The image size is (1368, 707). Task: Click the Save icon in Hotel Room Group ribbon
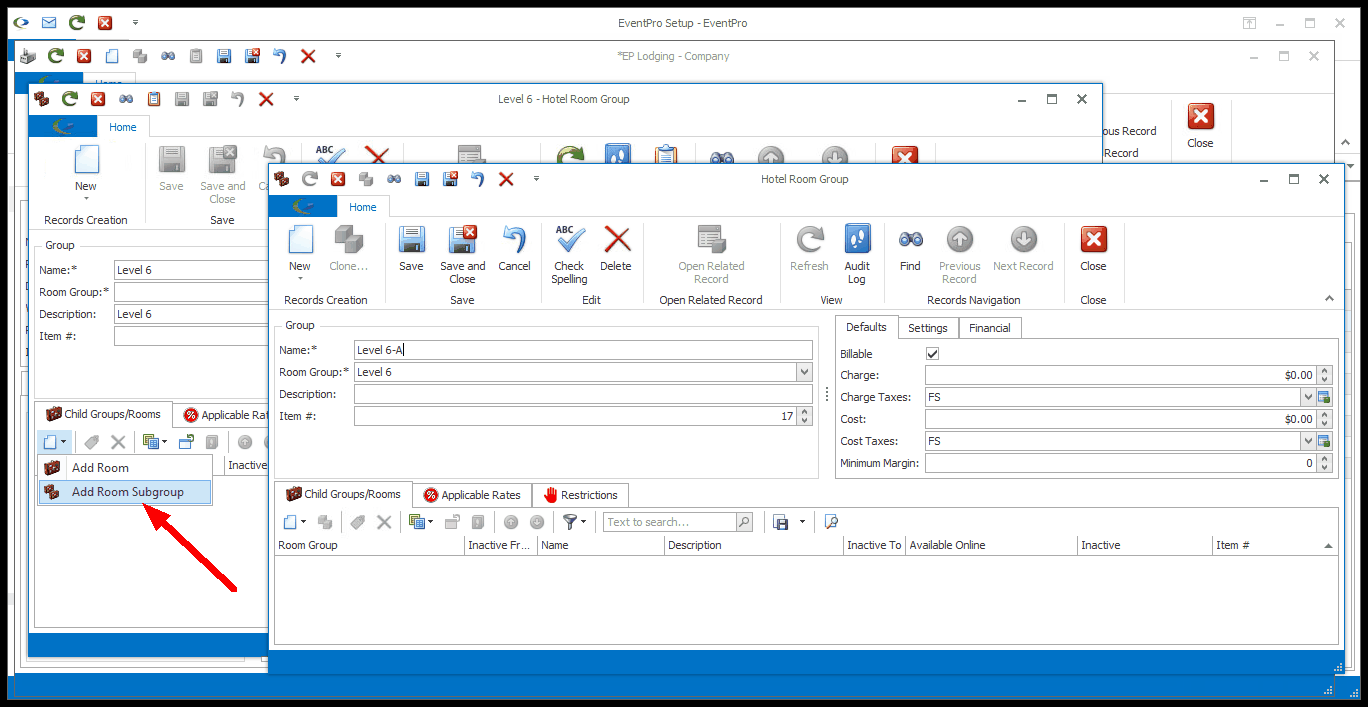tap(411, 240)
